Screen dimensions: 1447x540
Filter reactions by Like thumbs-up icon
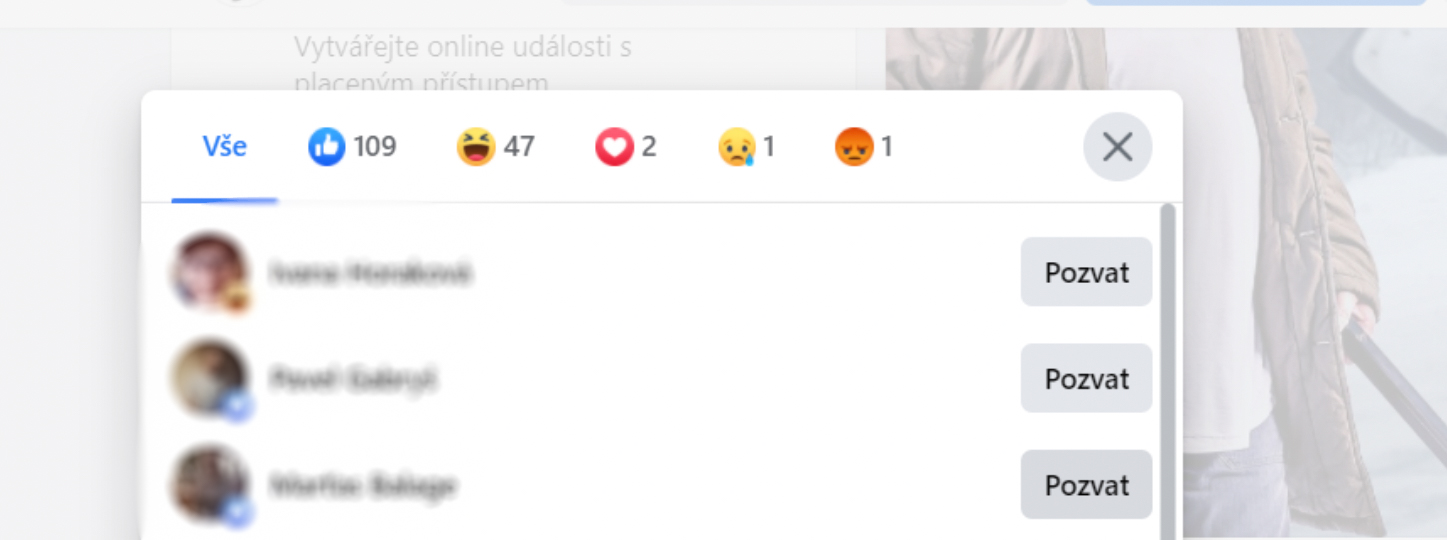(326, 148)
